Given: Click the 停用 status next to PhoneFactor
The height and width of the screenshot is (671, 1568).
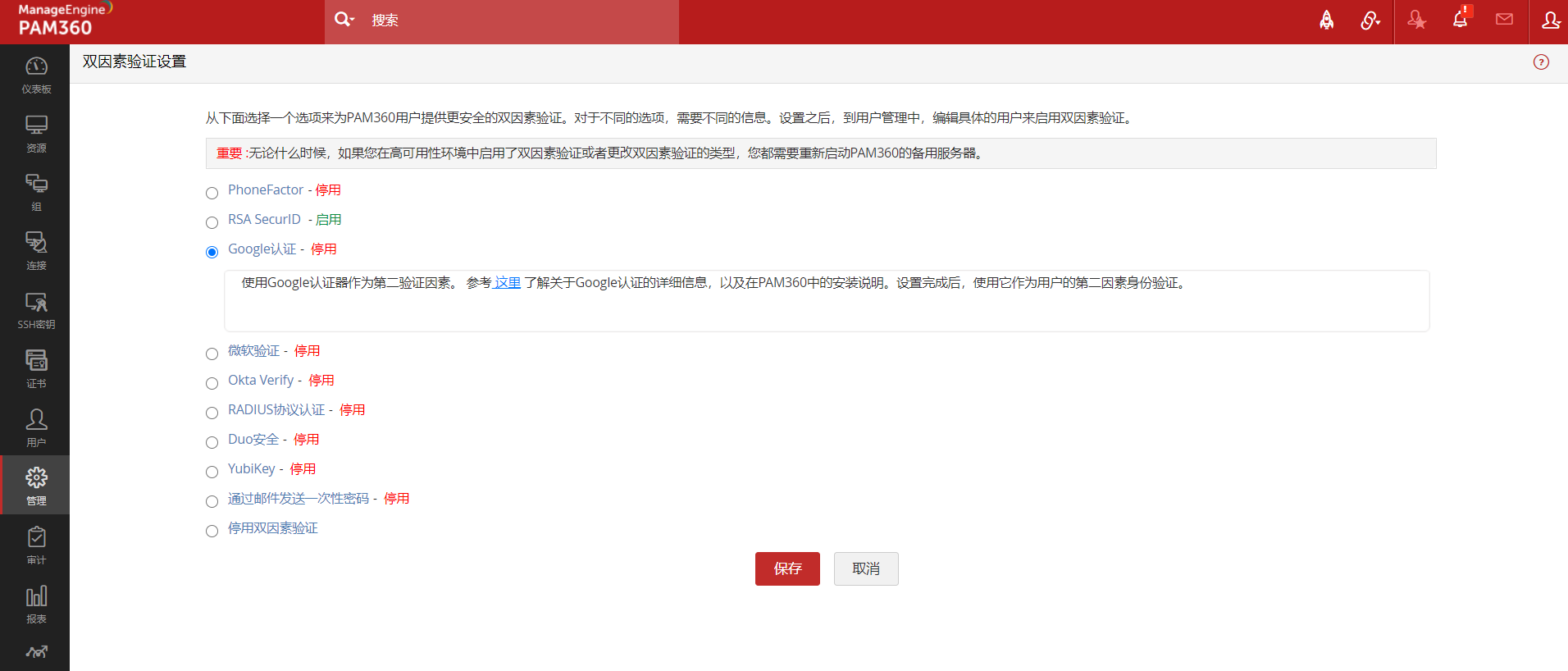Looking at the screenshot, I should [x=328, y=190].
